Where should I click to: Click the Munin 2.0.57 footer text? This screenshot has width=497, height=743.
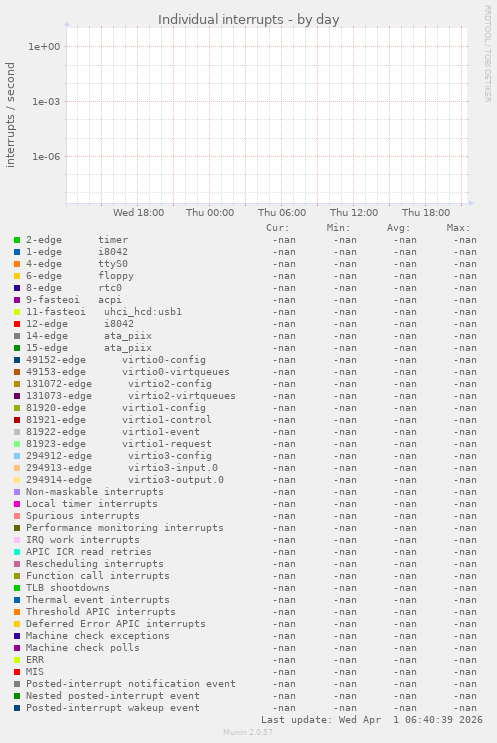(248, 732)
